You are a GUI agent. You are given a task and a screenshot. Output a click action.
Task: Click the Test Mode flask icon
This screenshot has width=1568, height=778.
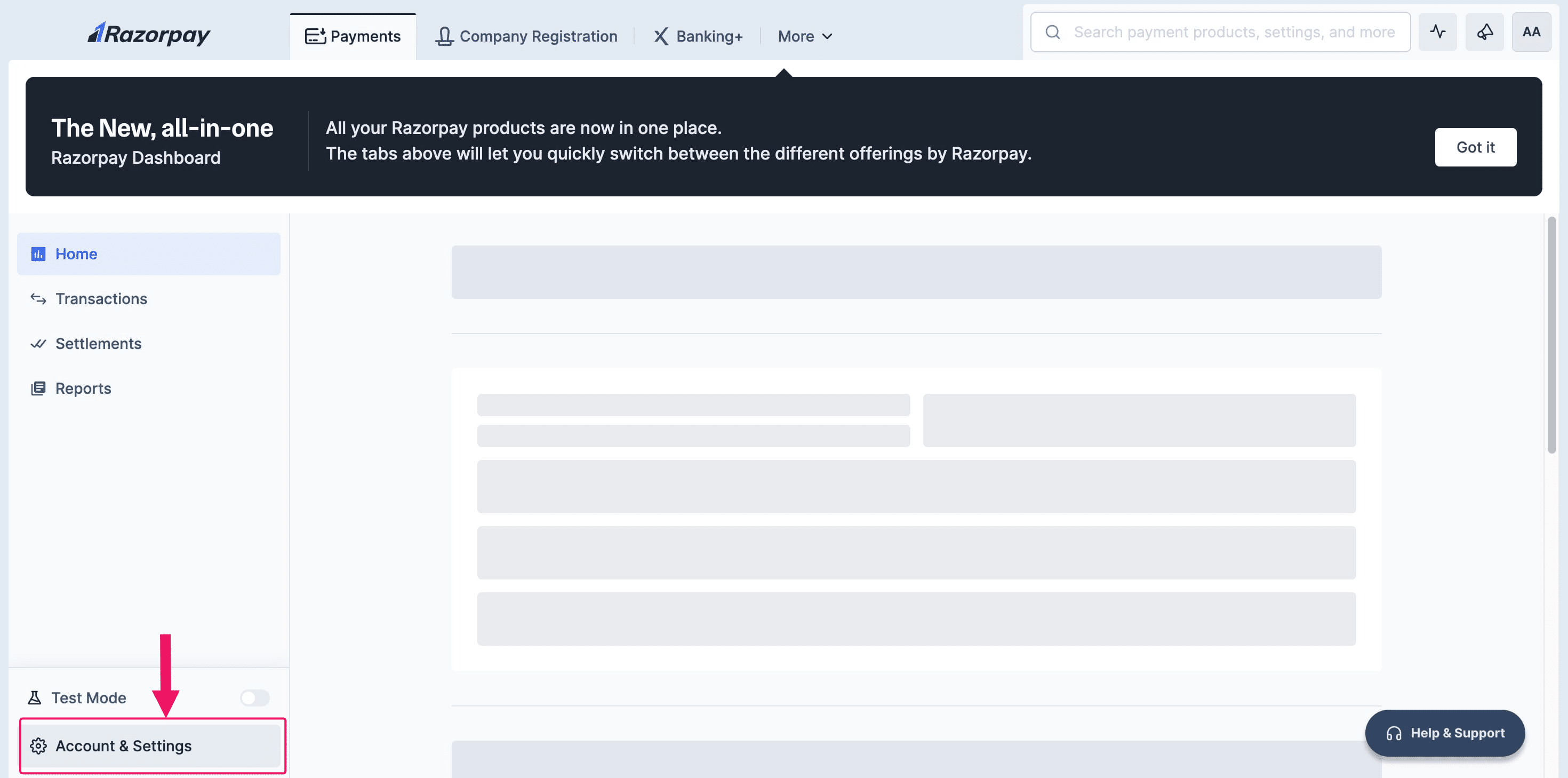pos(35,697)
